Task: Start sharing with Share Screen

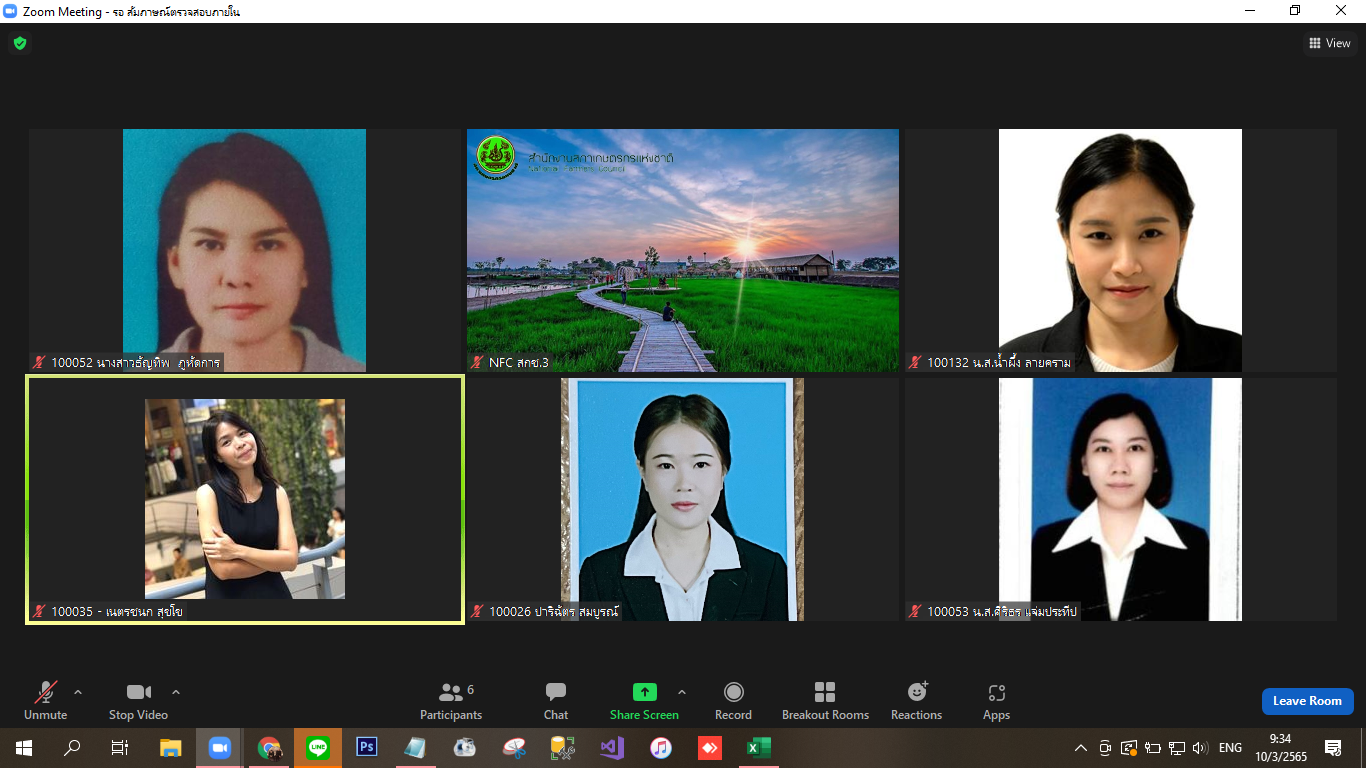Action: pyautogui.click(x=644, y=701)
